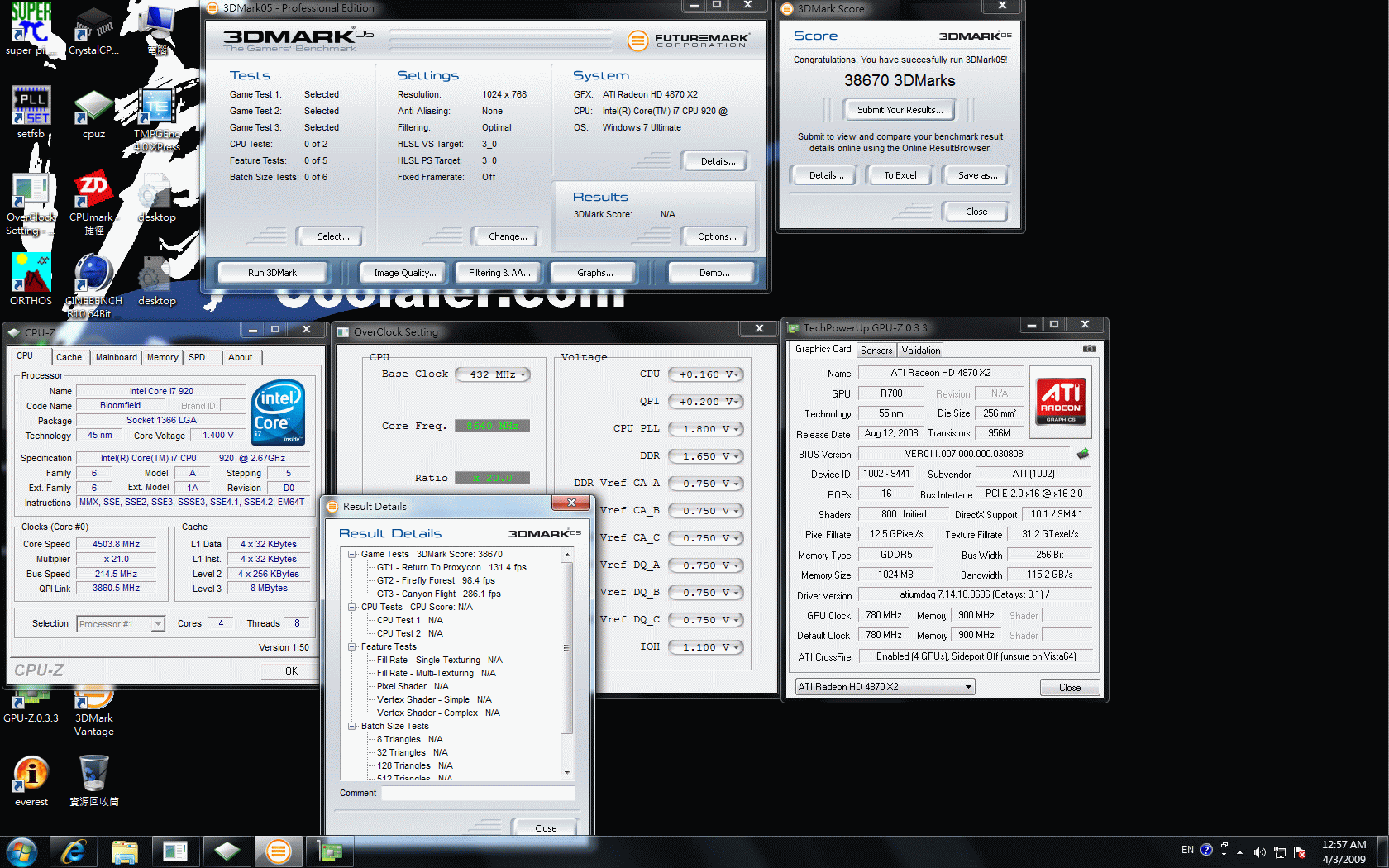The height and width of the screenshot is (868, 1389).
Task: Open the file explorer taskbar icon
Action: [125, 851]
